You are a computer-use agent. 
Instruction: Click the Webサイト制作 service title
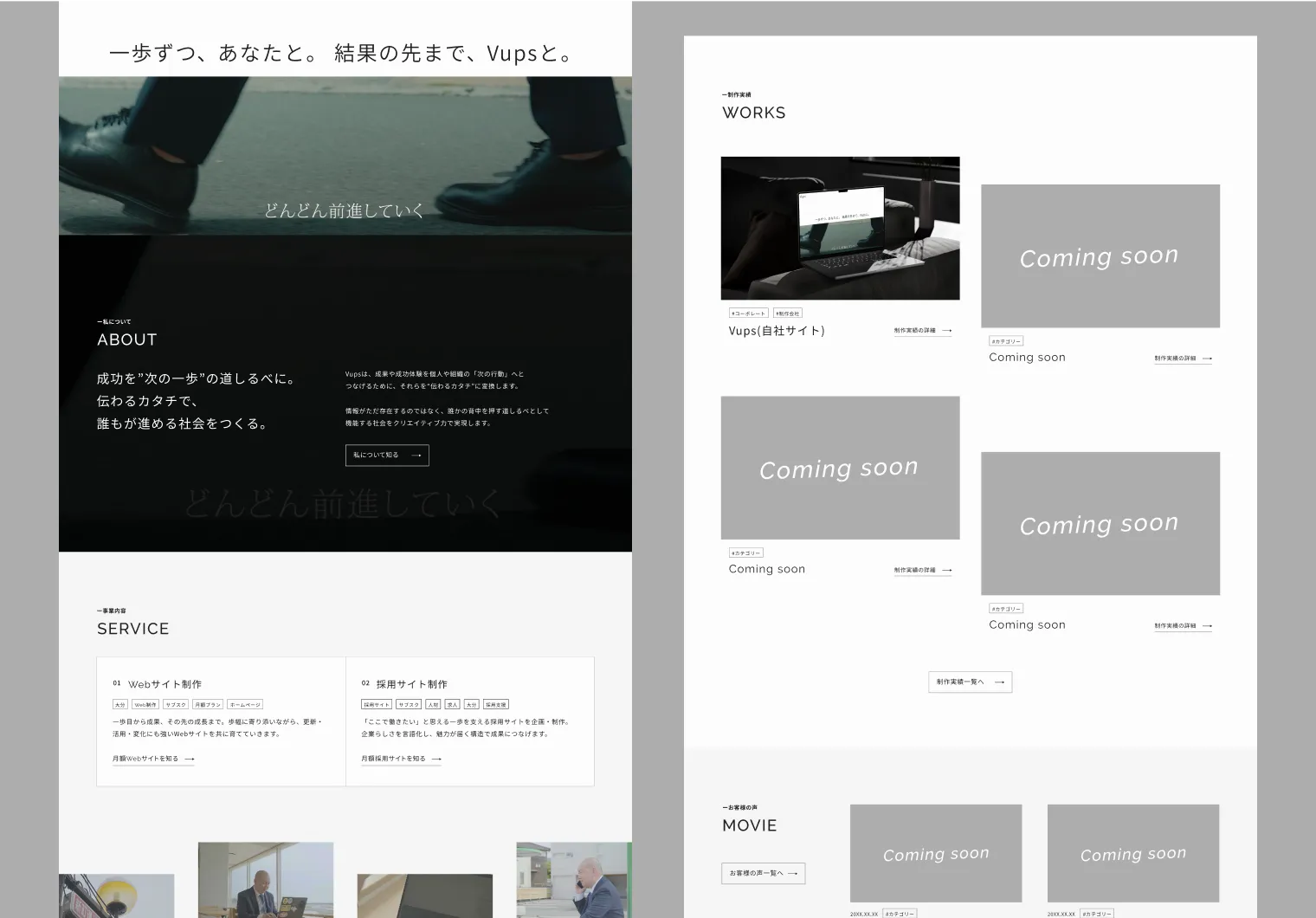click(164, 684)
